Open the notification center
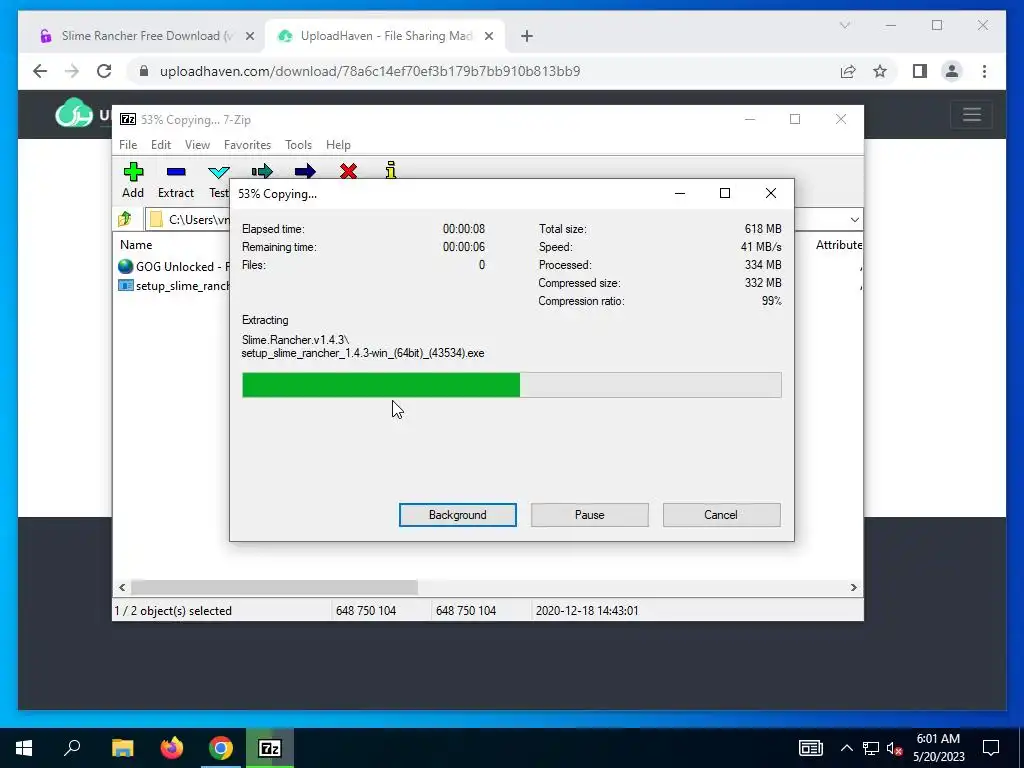This screenshot has height=768, width=1024. pyautogui.click(x=991, y=748)
